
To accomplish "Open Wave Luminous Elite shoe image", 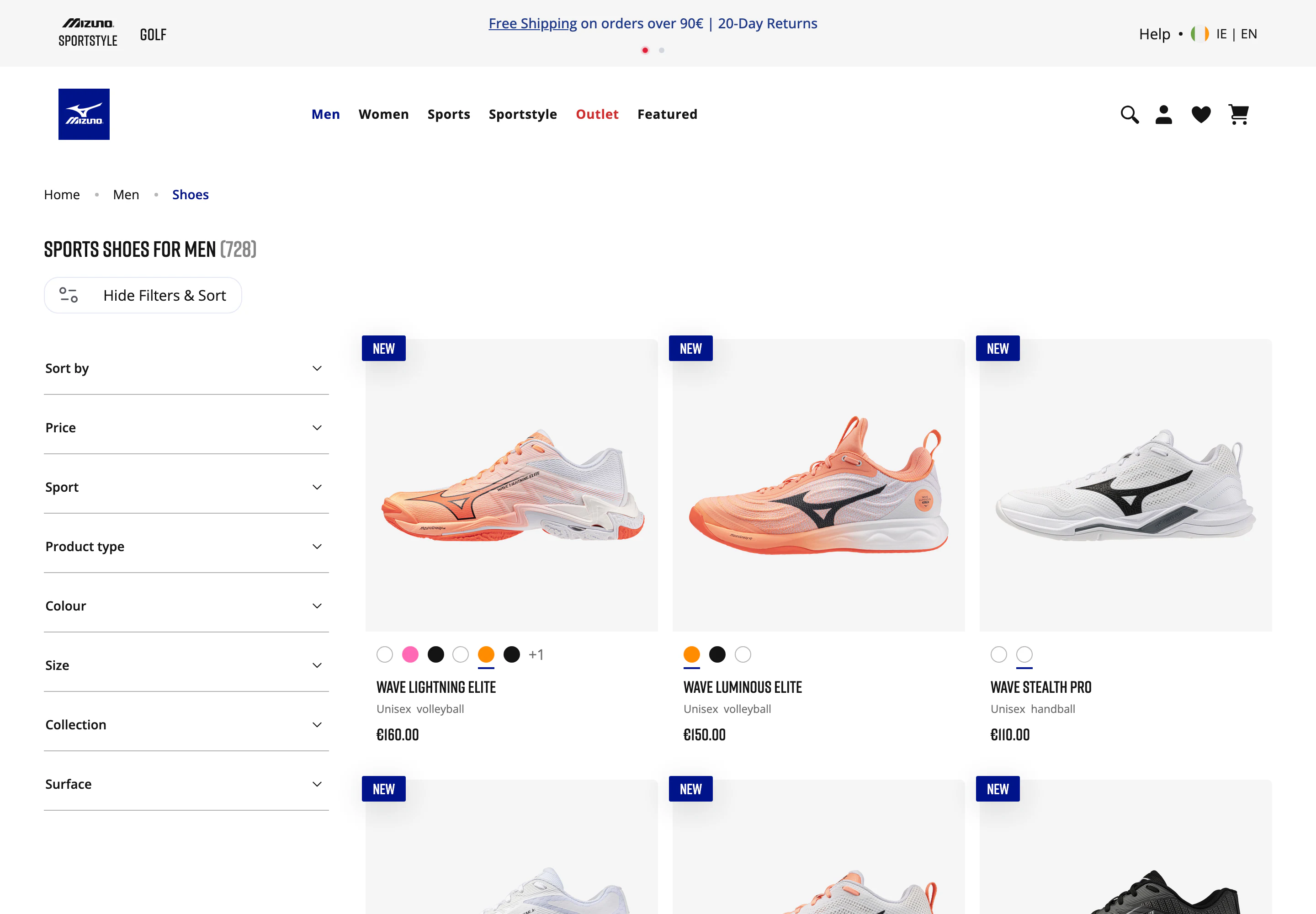I will (x=818, y=486).
